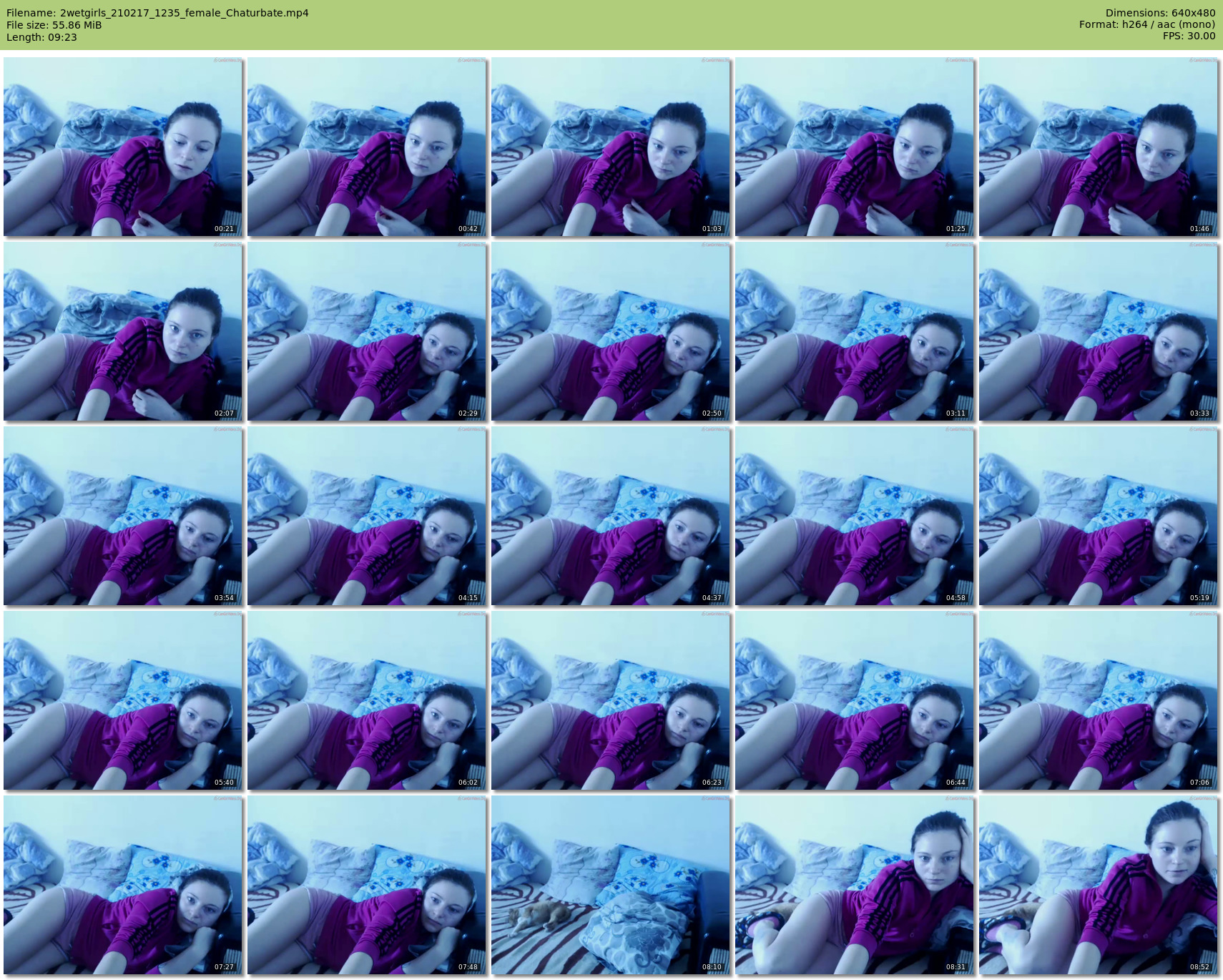Image resolution: width=1223 pixels, height=980 pixels.
Task: Click the 01:03 video frame
Action: 611,147
